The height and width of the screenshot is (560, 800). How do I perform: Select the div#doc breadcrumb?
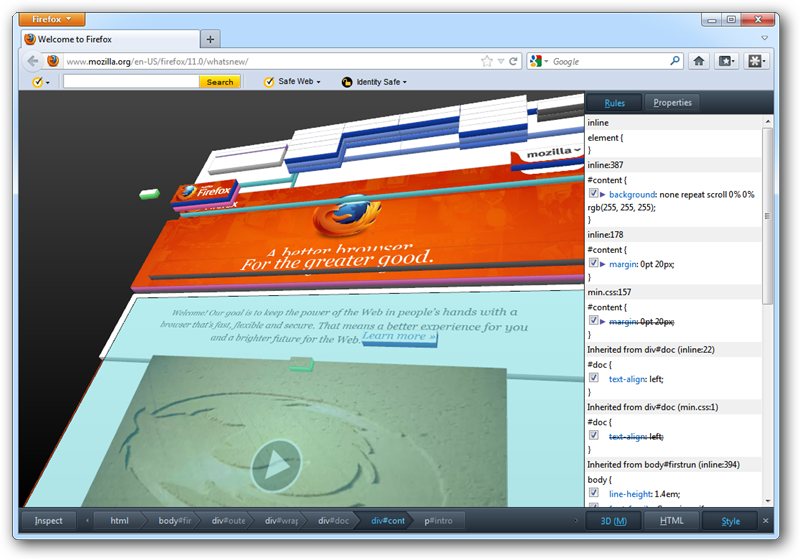click(x=334, y=521)
